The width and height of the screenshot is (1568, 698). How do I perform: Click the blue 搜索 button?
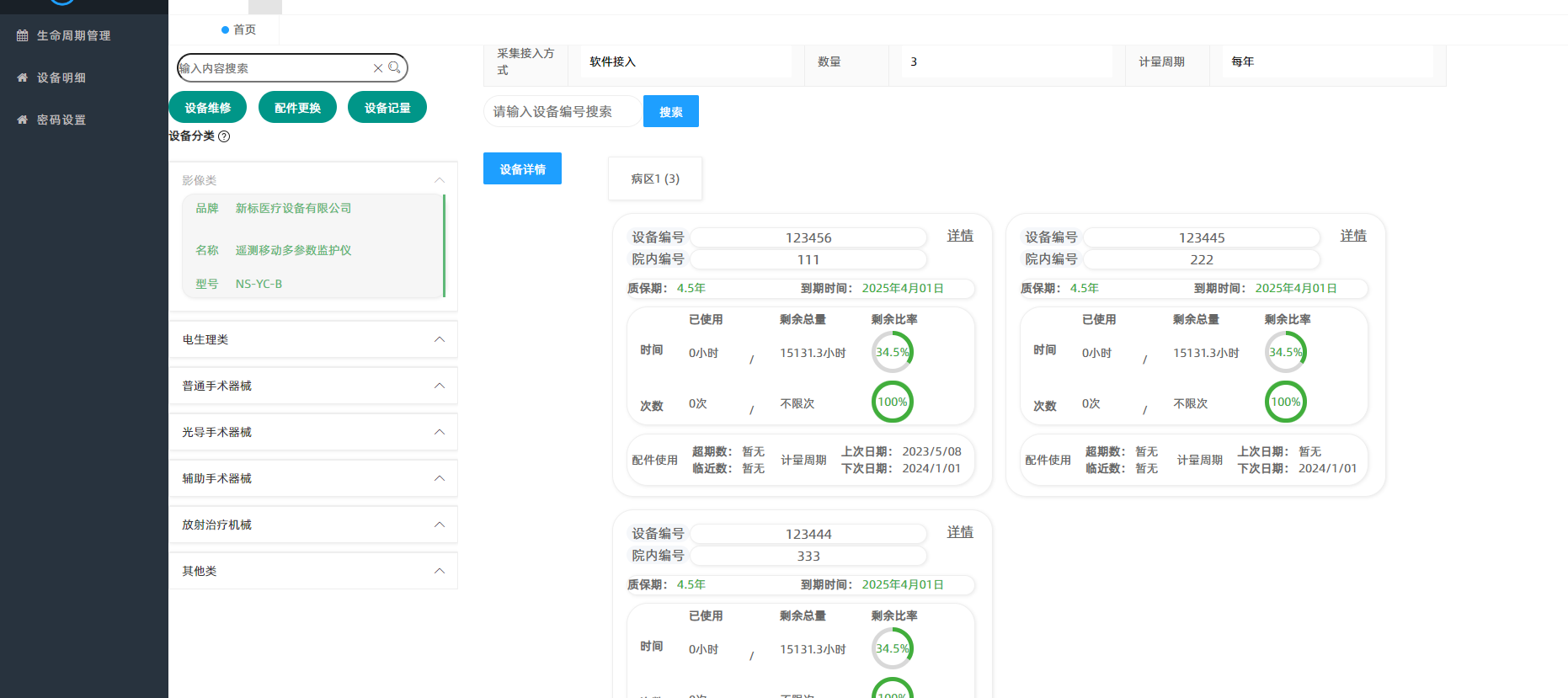[671, 111]
